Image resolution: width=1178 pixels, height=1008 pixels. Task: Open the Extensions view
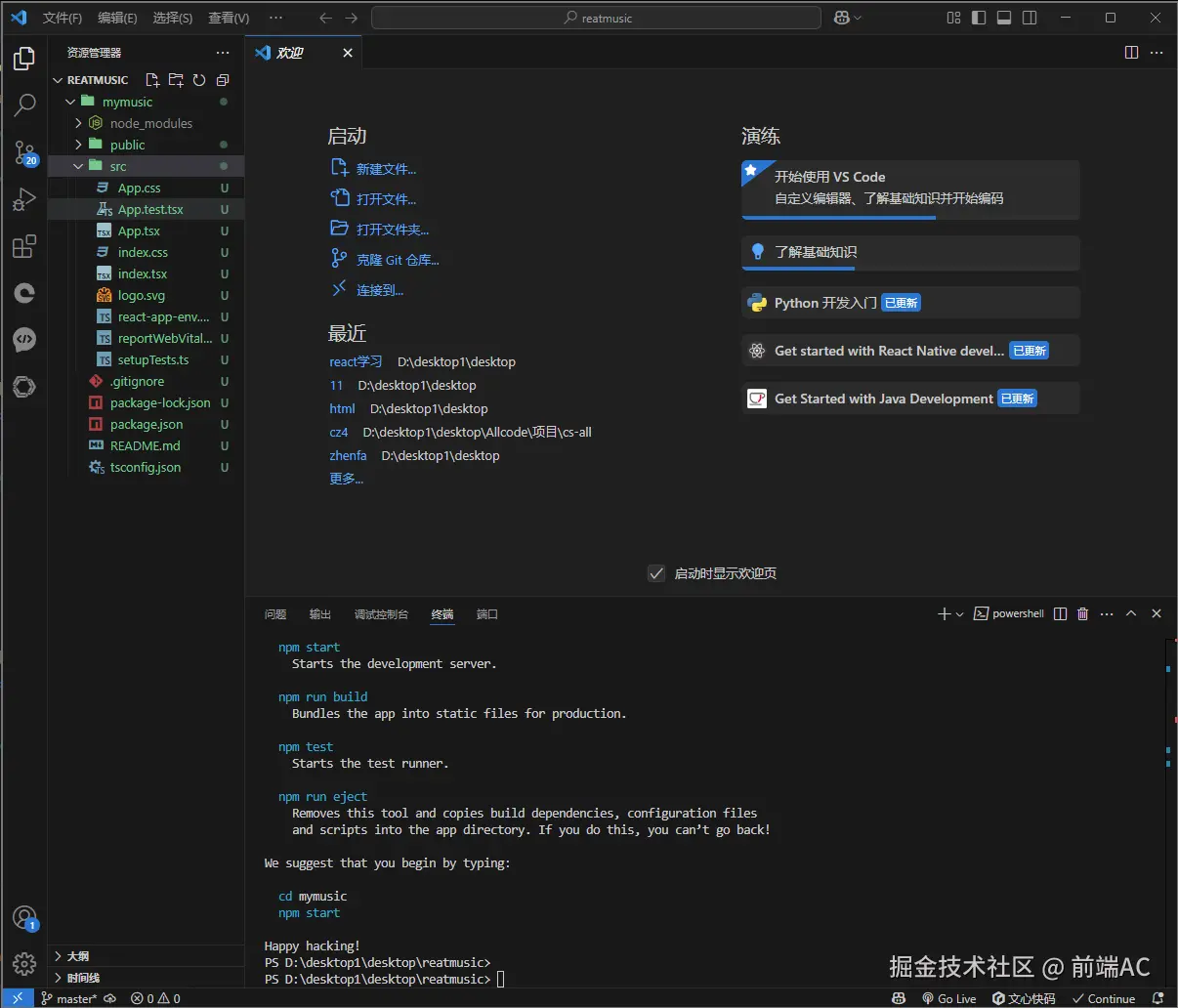point(24,246)
